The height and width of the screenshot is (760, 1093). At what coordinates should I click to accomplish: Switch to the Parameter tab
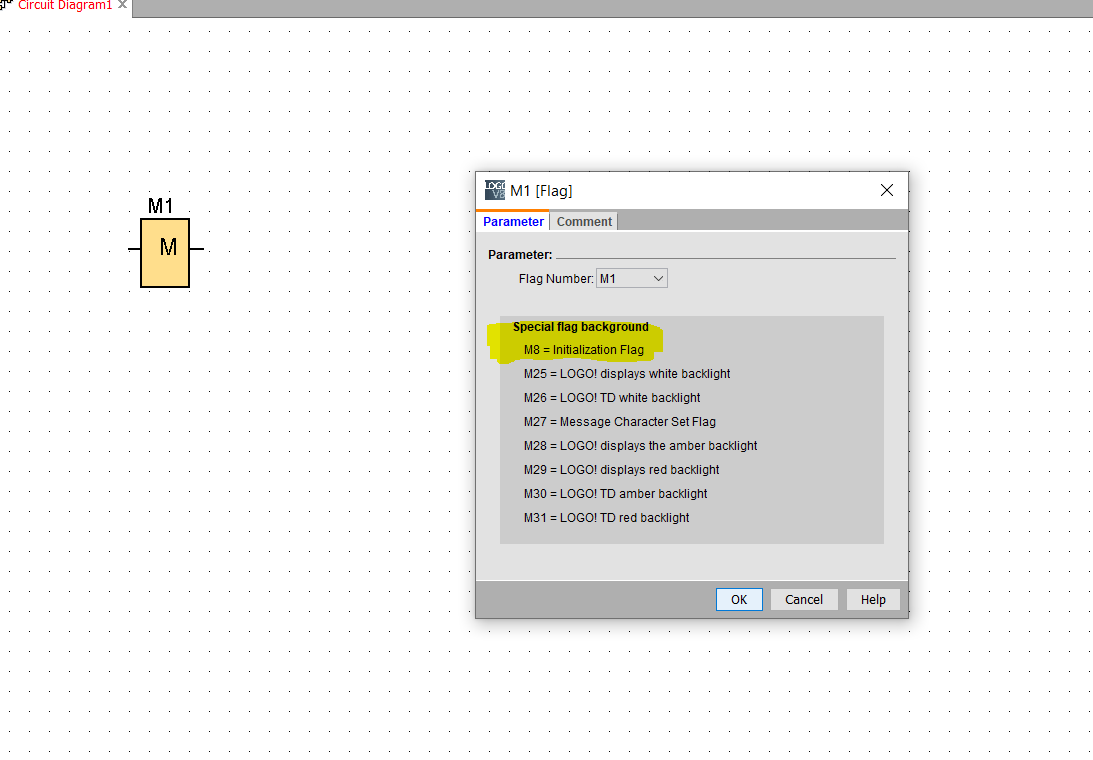tap(513, 221)
